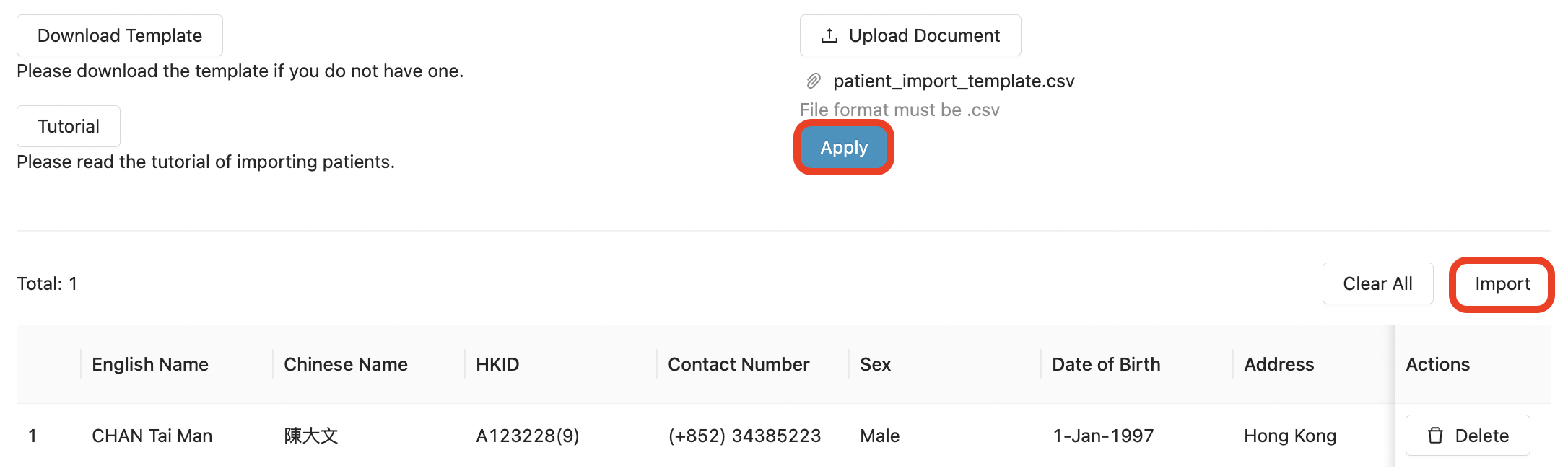Open patient_import_template.csv file link
Screen dimensions: 1568x476
click(953, 81)
